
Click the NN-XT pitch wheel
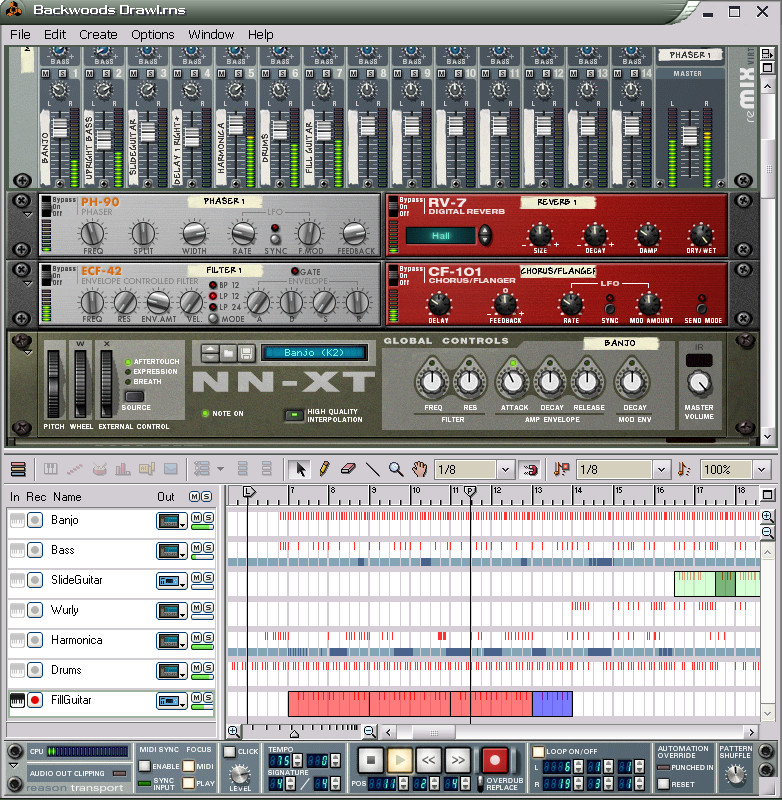(x=54, y=384)
